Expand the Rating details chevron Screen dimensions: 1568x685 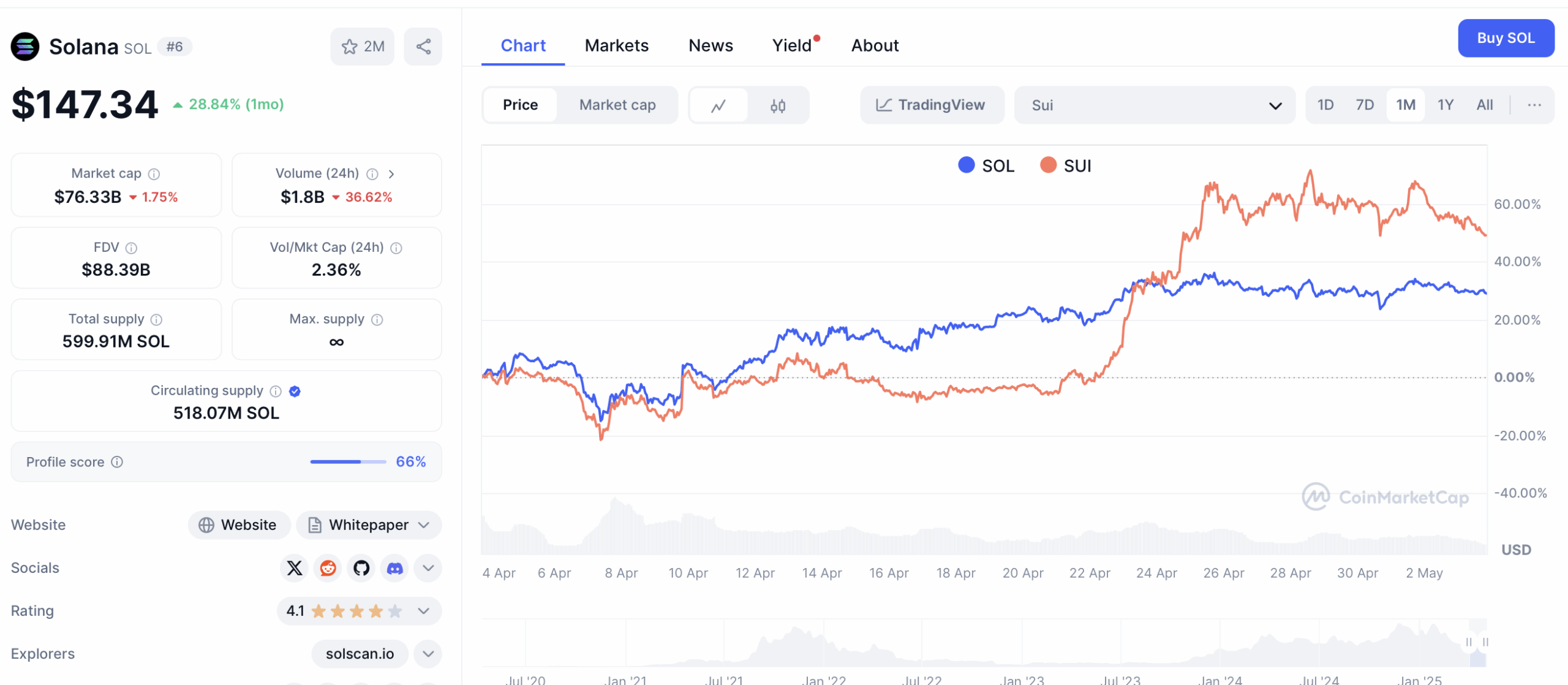pos(423,611)
